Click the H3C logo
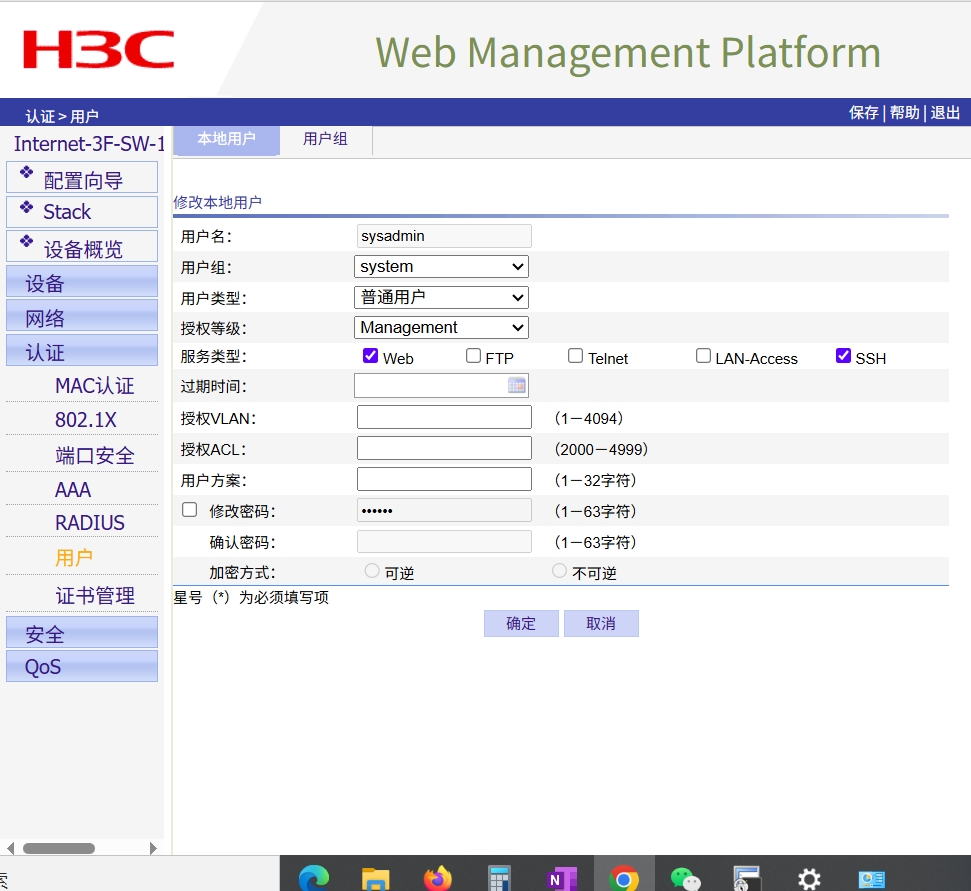Viewport: 971px width, 891px height. click(98, 50)
